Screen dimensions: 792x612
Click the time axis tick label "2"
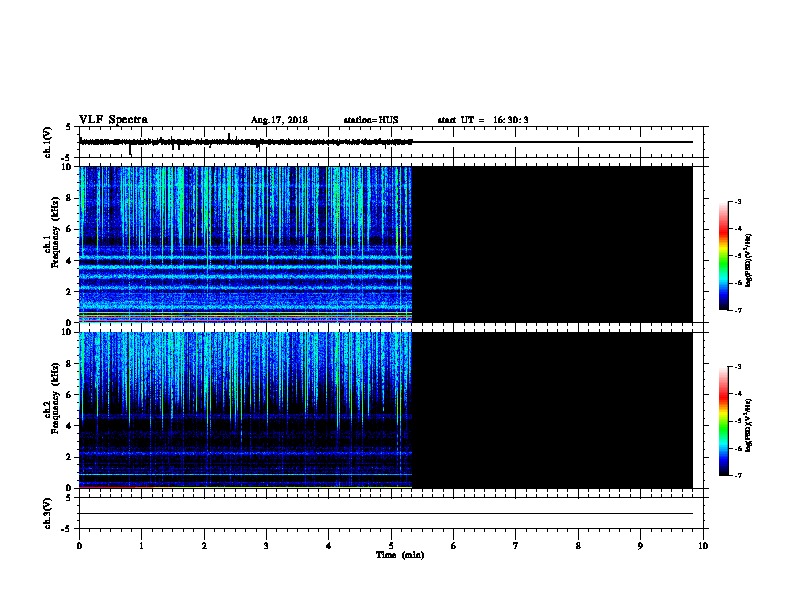click(204, 545)
